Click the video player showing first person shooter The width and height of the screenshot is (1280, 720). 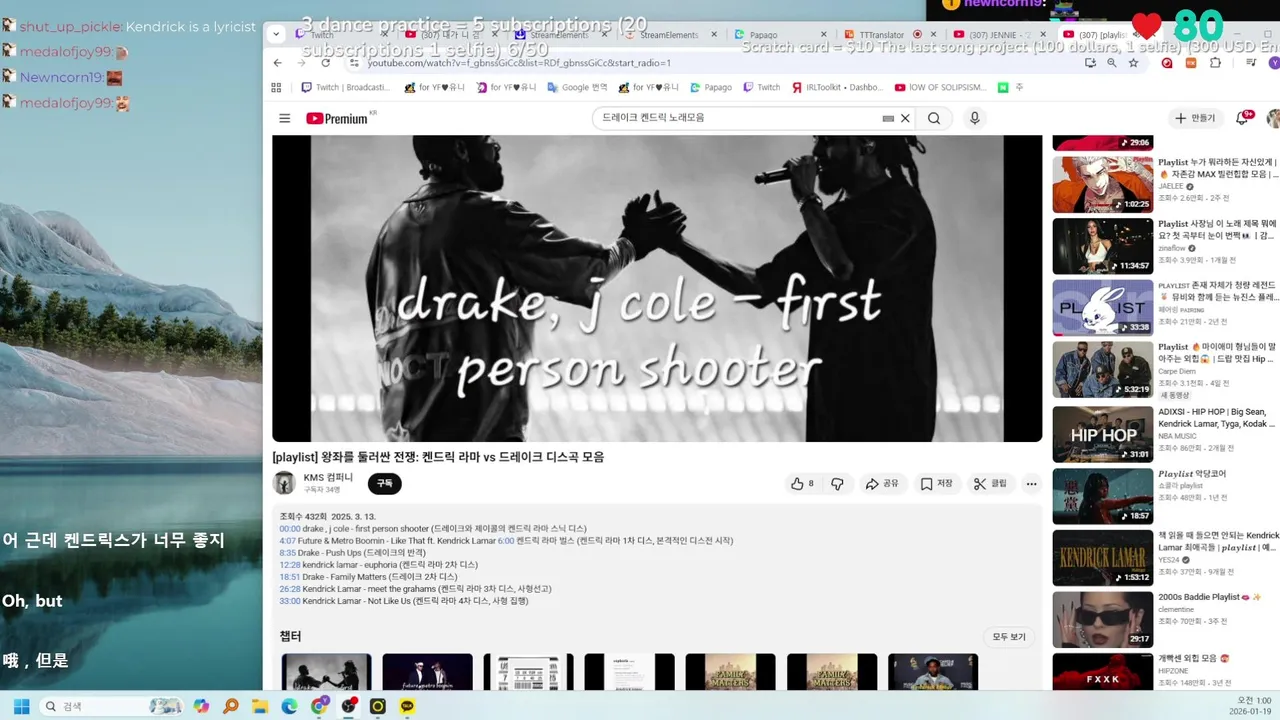(657, 288)
